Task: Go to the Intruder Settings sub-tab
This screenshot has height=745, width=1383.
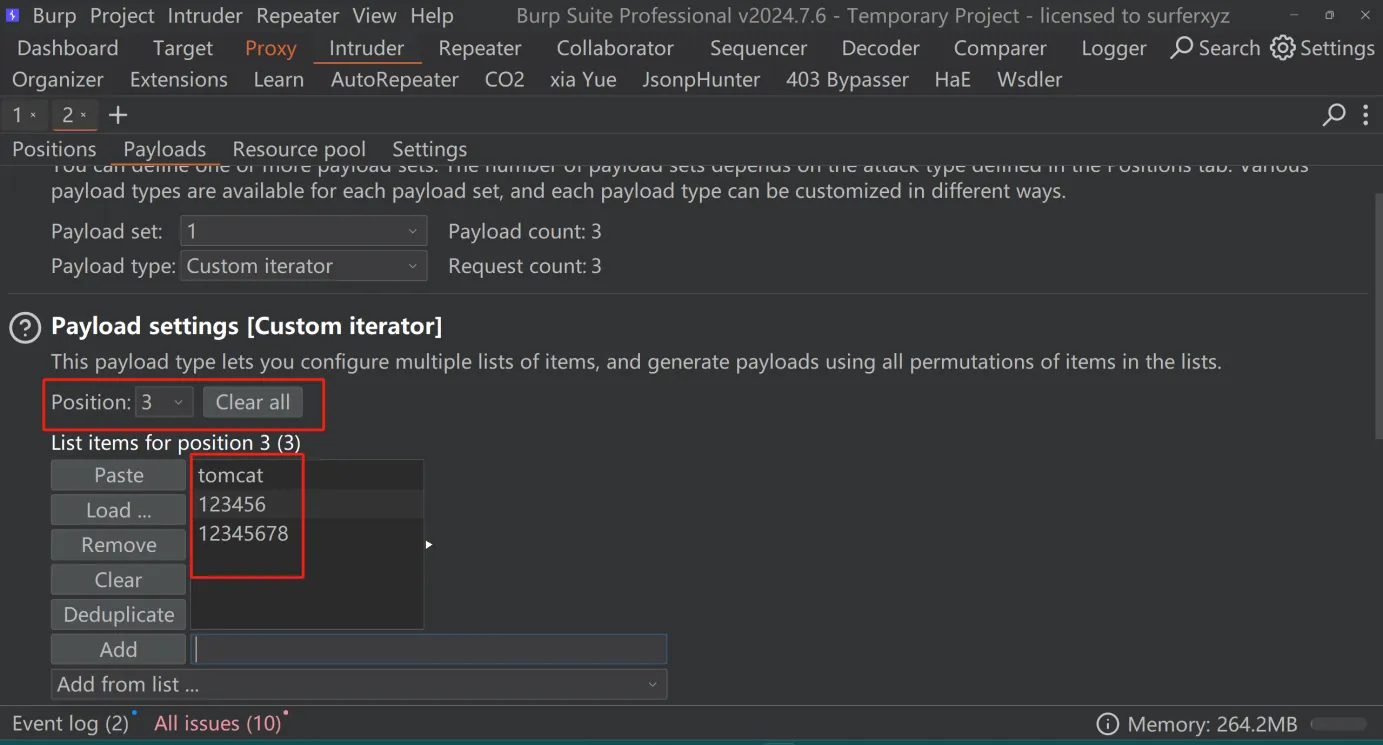Action: tap(430, 149)
